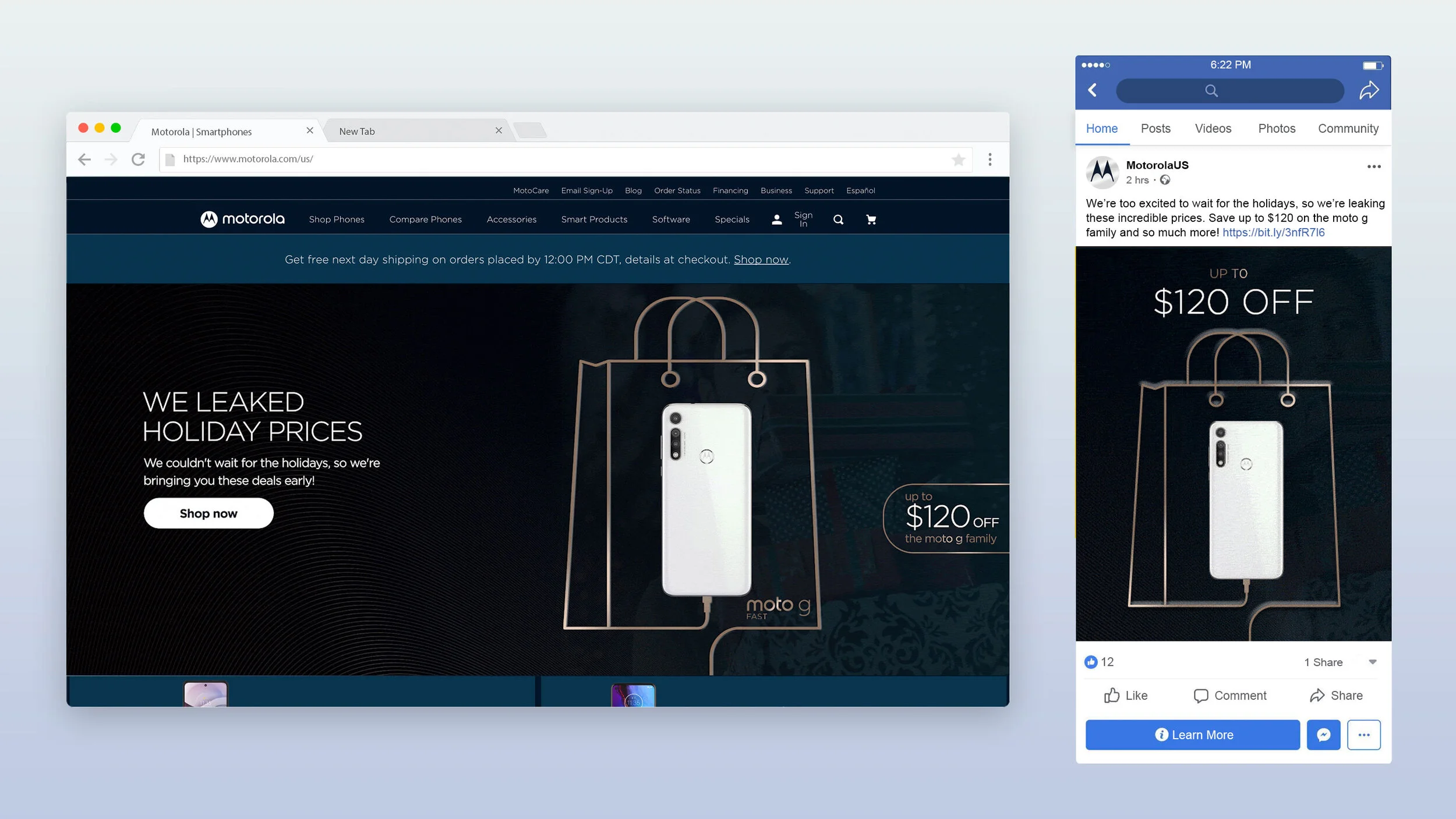Switch site to Español
The width and height of the screenshot is (1456, 819).
pos(860,191)
